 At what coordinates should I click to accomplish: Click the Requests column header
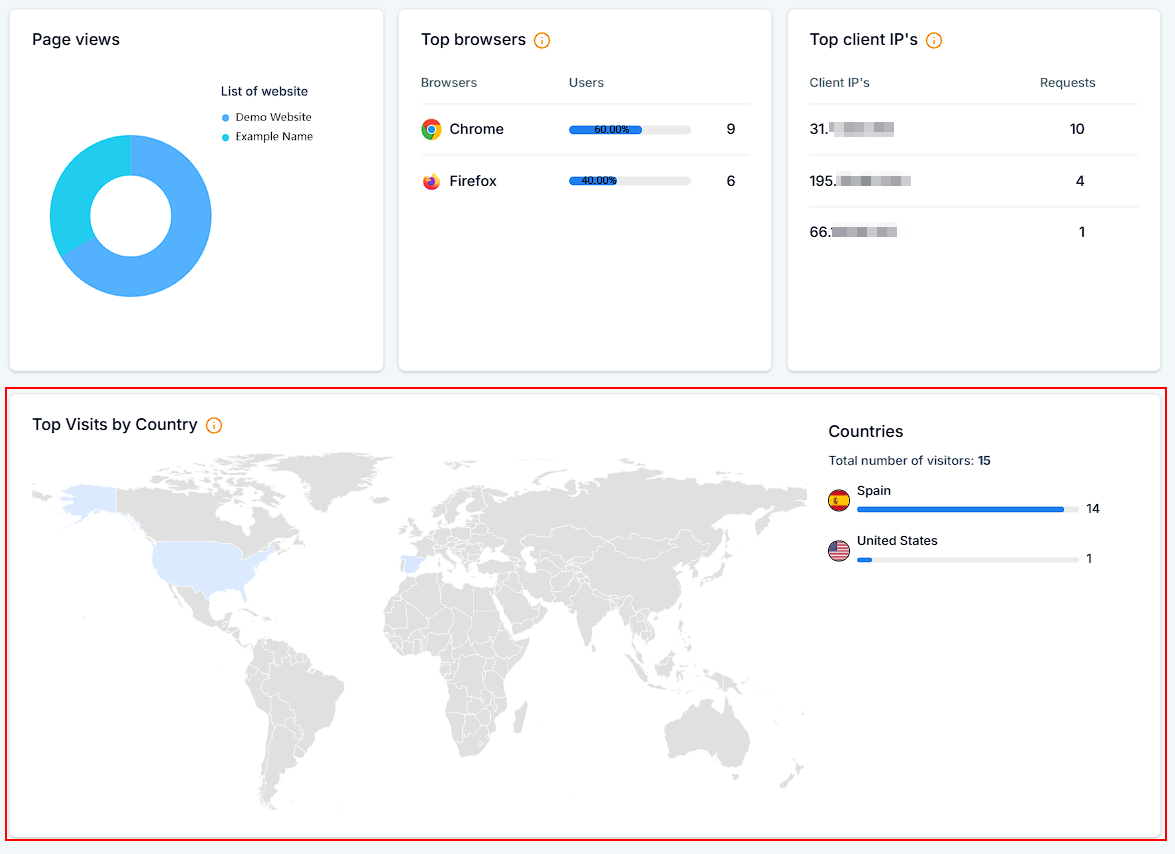[x=1067, y=83]
